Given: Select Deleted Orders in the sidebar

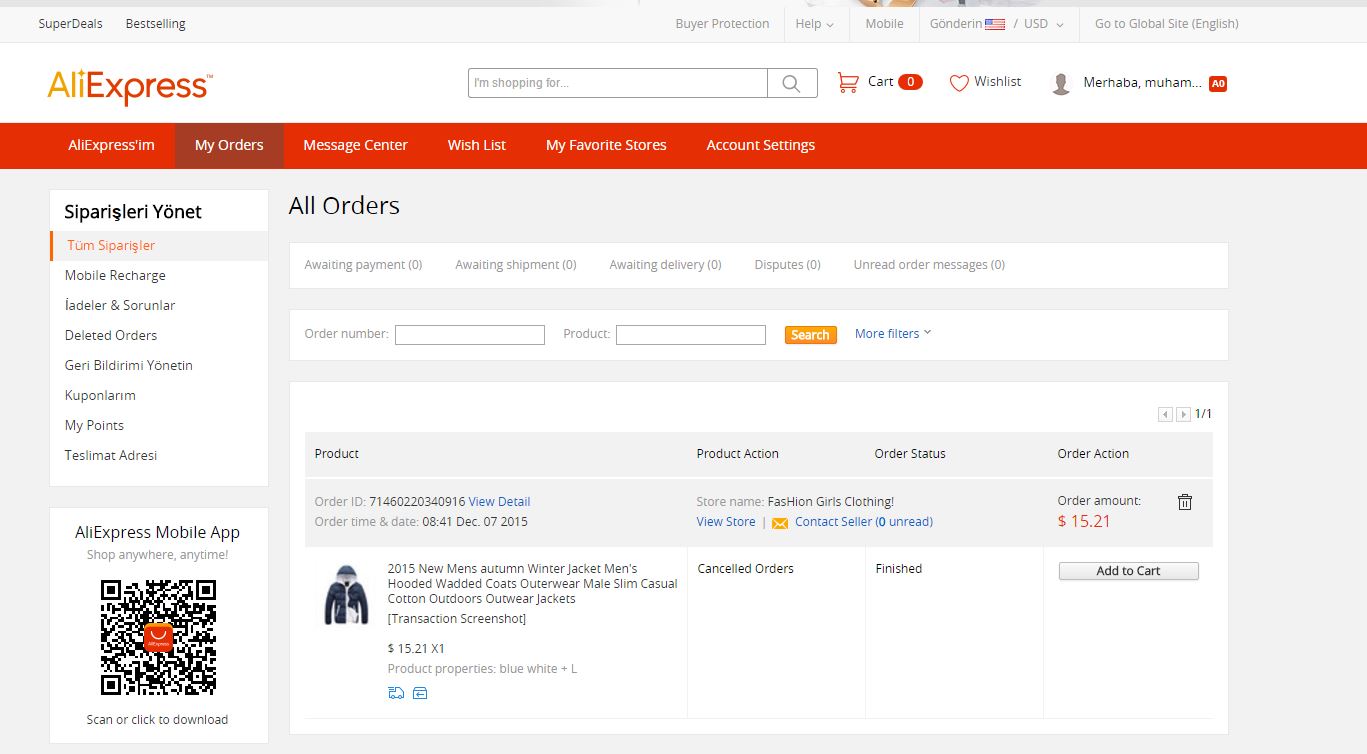Looking at the screenshot, I should (111, 335).
